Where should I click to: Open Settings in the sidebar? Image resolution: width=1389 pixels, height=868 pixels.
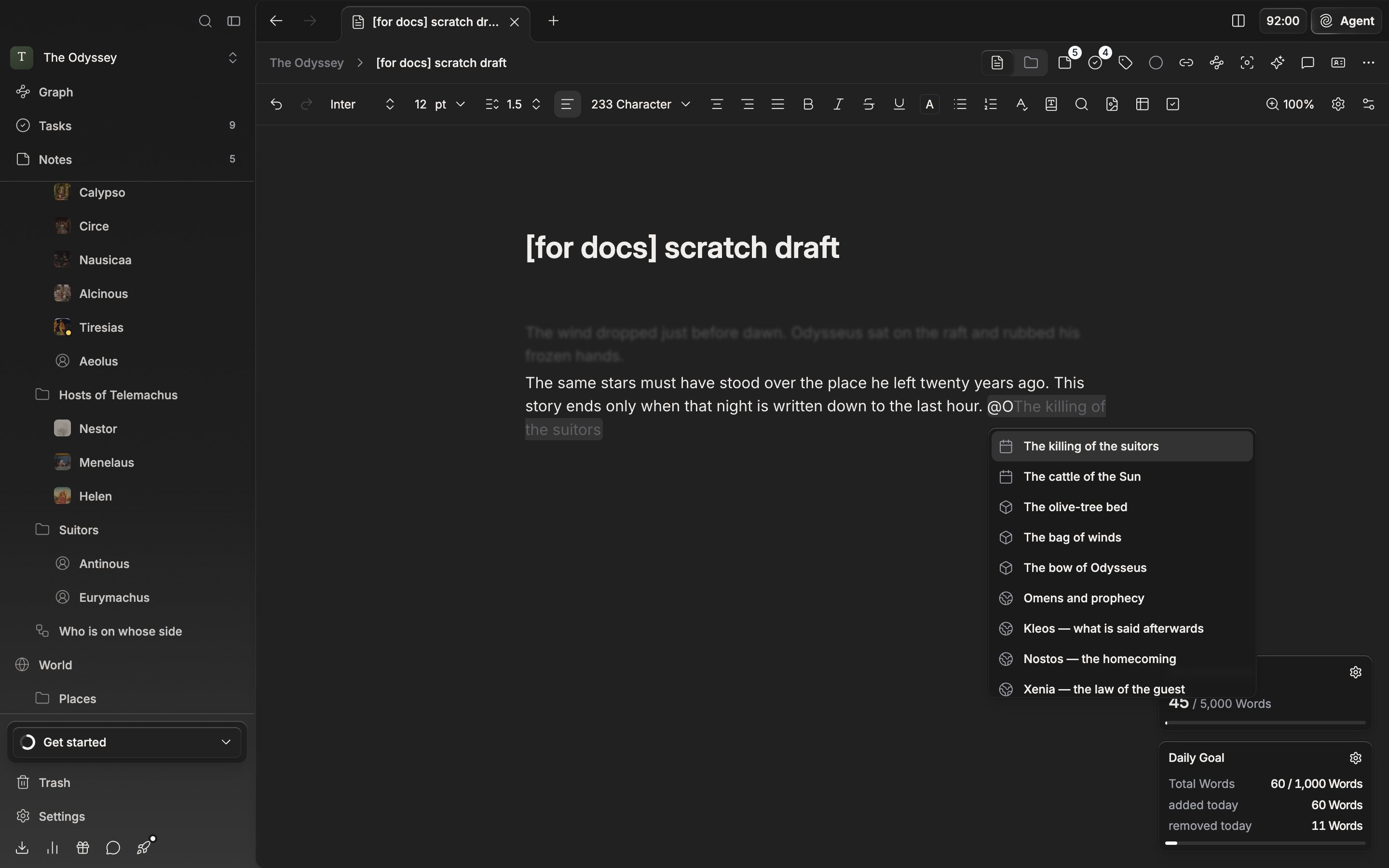[x=127, y=816]
